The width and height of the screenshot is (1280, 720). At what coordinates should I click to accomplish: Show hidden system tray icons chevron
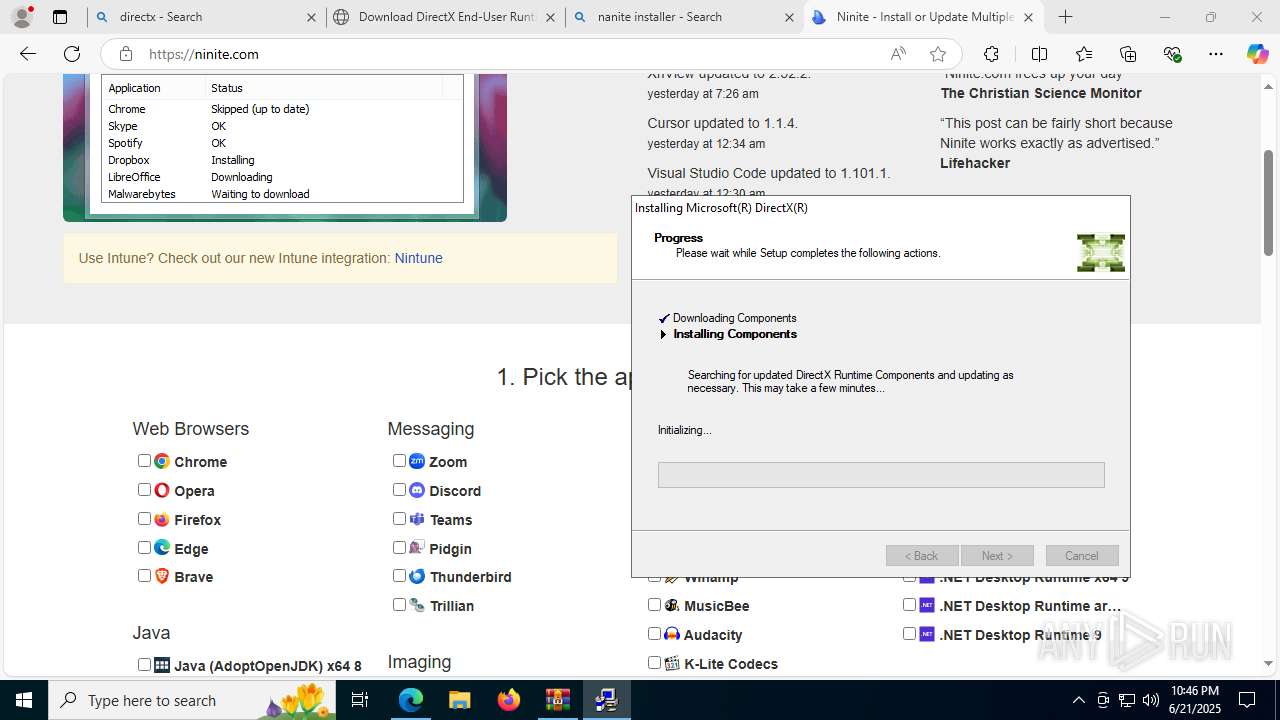click(1078, 700)
